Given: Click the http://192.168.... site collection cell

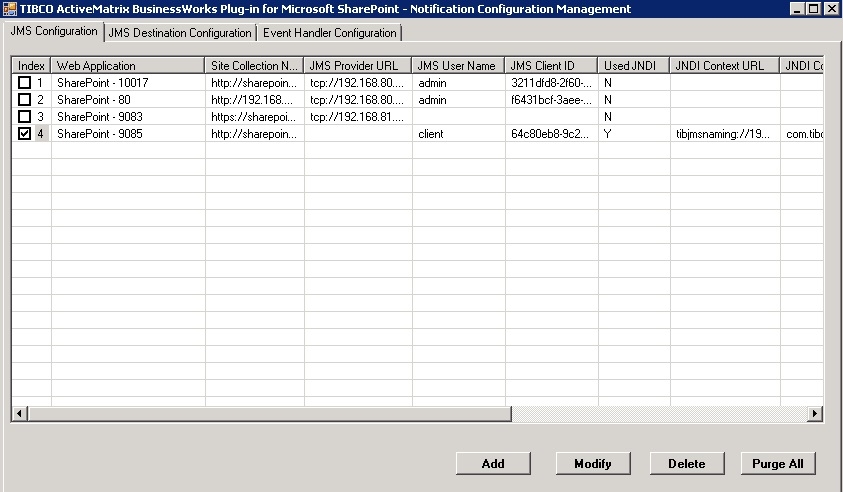Looking at the screenshot, I should point(254,99).
